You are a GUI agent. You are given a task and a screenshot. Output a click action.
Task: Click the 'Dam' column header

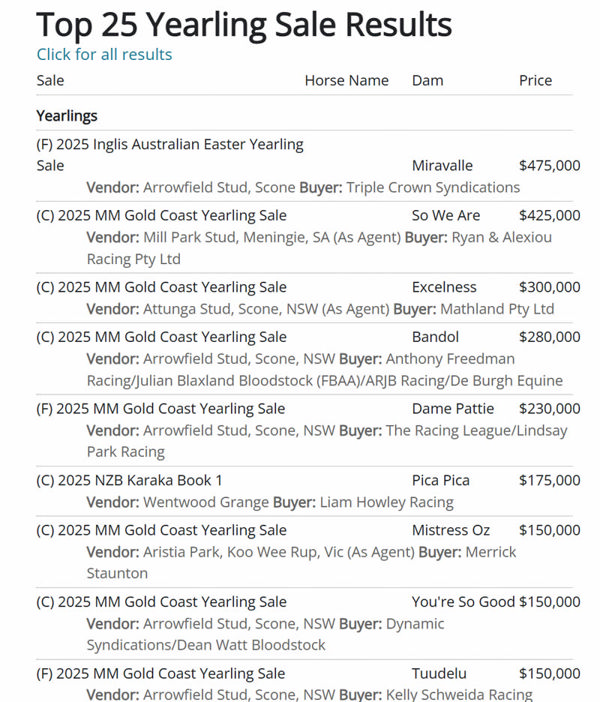pos(427,80)
